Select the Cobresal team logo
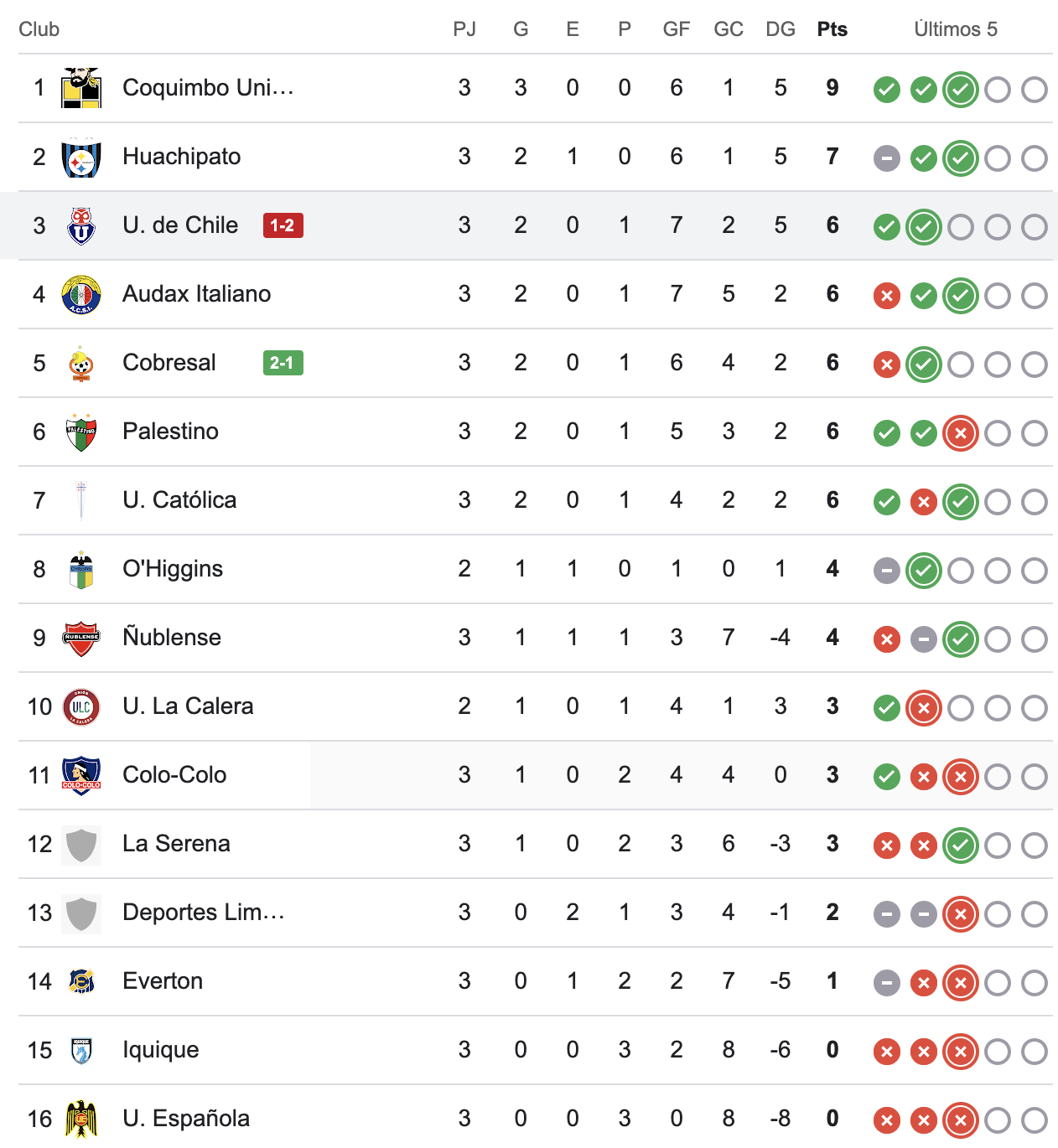Screen dimensions: 1058x1148 [81, 364]
